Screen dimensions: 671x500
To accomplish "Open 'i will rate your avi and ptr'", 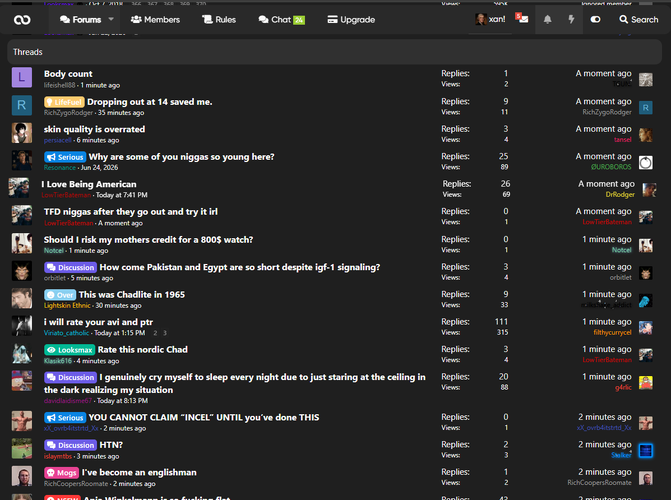I will [x=98, y=322].
